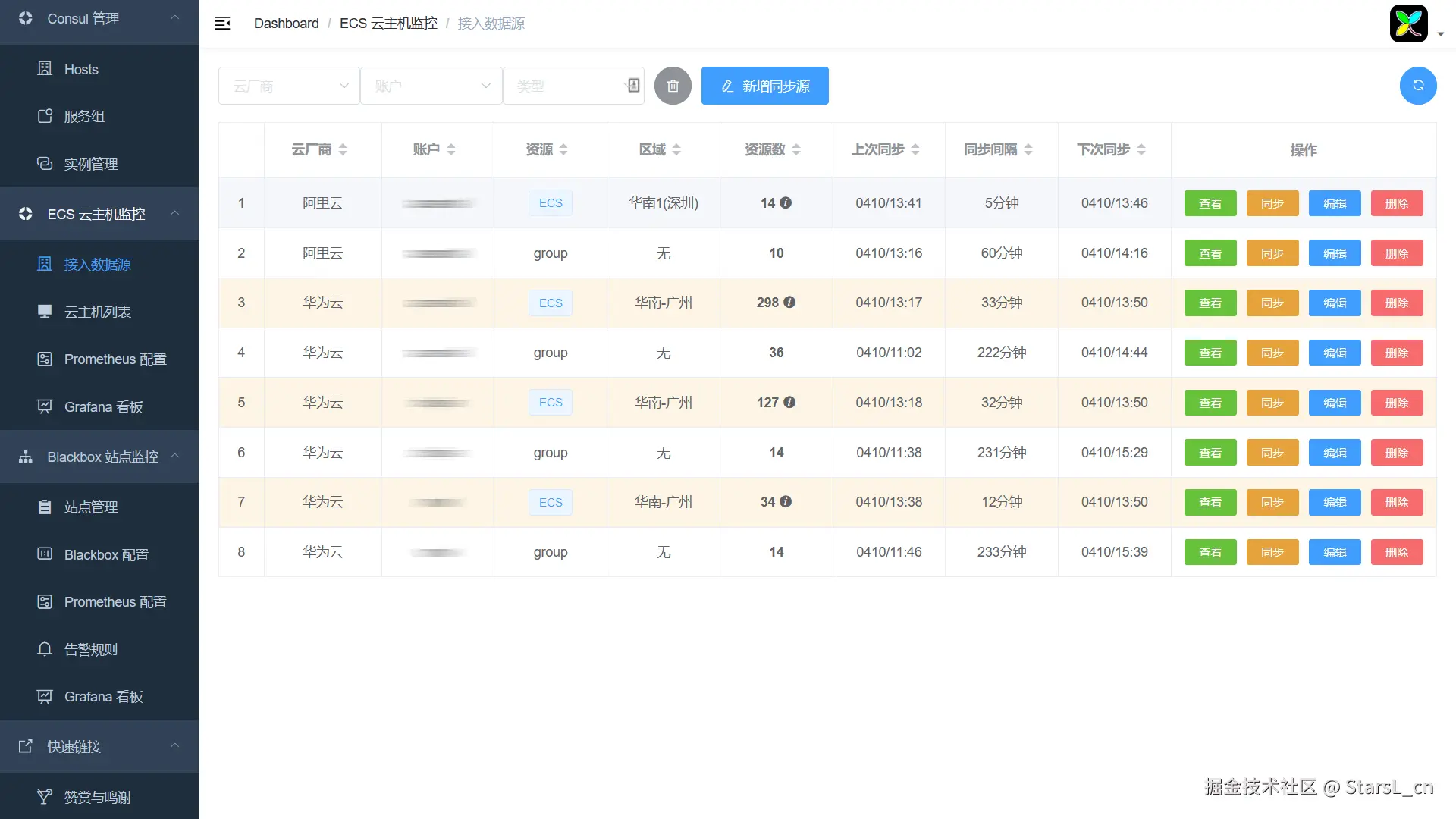Open the 云厂商 dropdown filter
Viewport: 1456px width, 819px height.
[x=288, y=86]
